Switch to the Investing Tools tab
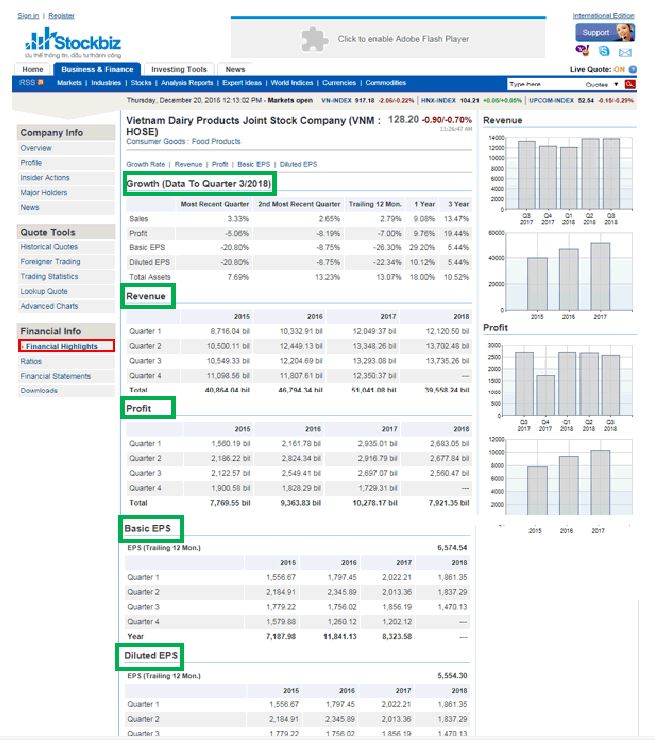655x740 pixels. pos(179,69)
